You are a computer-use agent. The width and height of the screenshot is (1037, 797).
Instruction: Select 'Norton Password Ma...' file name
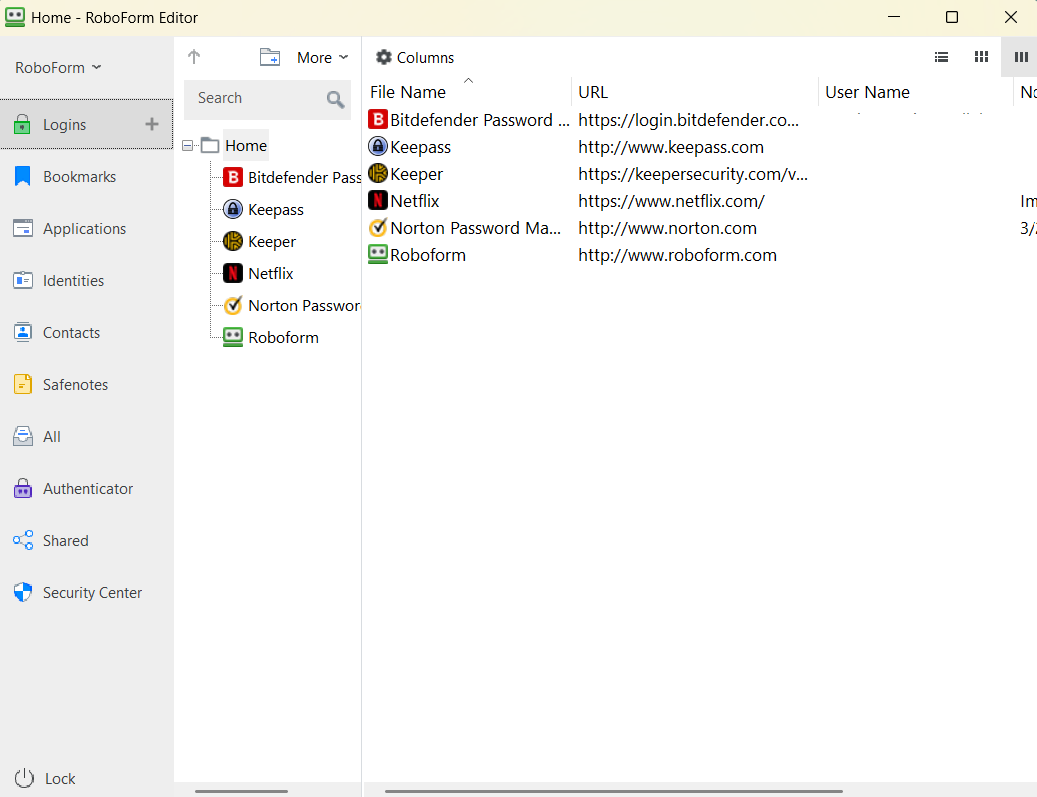(476, 228)
